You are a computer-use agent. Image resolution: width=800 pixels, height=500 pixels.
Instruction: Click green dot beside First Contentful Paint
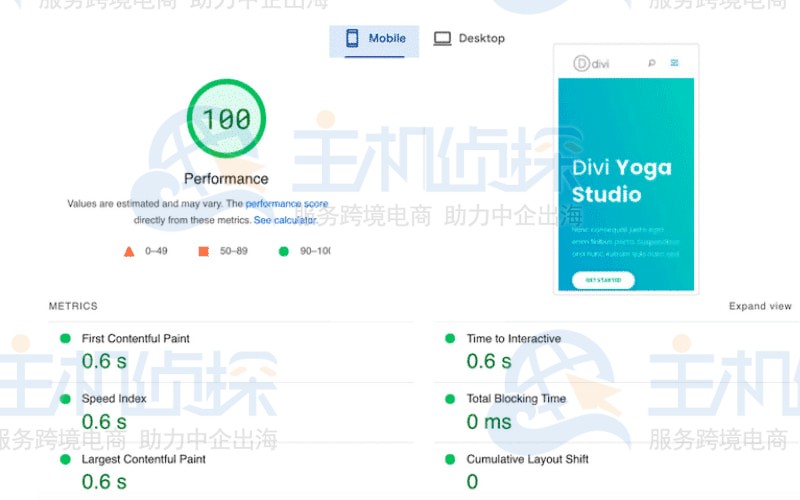click(x=66, y=339)
